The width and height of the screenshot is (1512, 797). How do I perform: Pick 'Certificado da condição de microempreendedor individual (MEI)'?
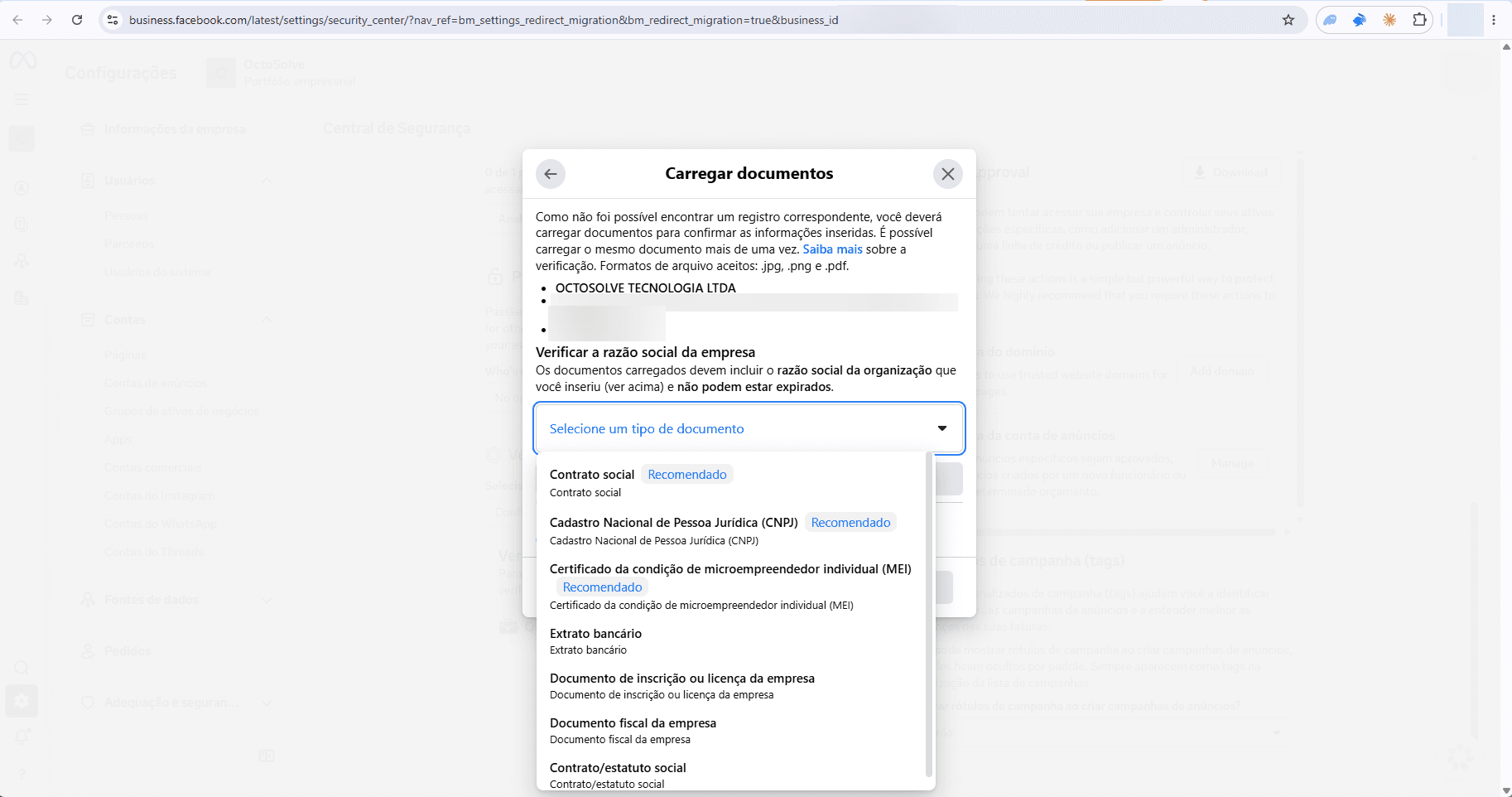[732, 587]
